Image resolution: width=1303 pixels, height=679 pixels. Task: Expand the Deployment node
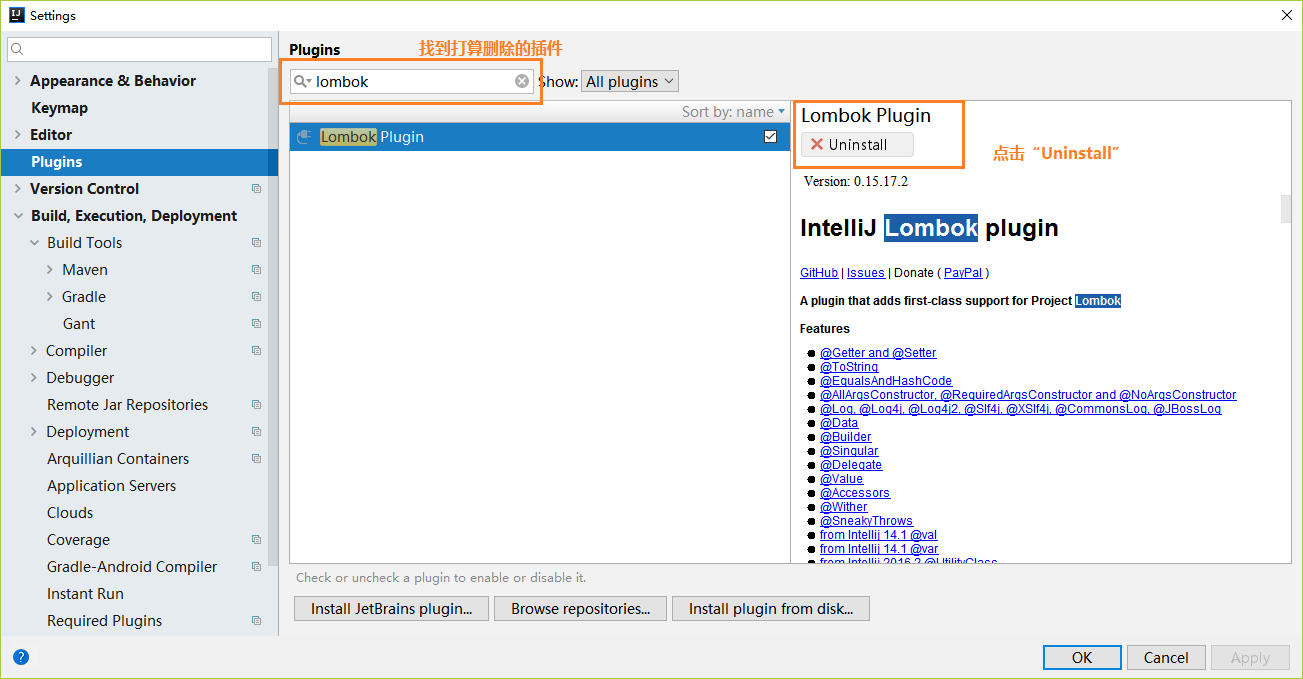tap(34, 432)
